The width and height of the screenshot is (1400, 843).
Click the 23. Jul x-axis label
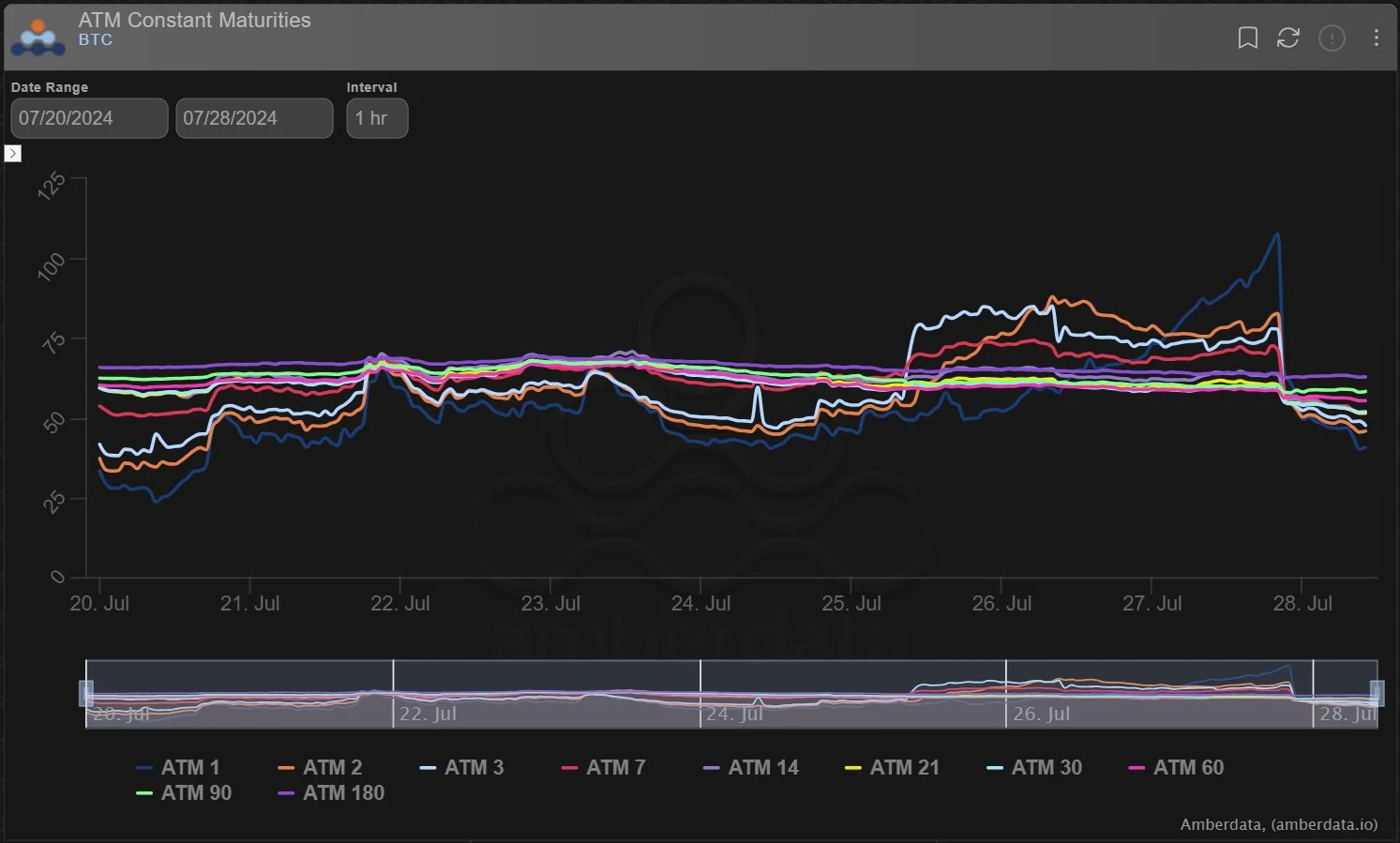pyautogui.click(x=550, y=603)
